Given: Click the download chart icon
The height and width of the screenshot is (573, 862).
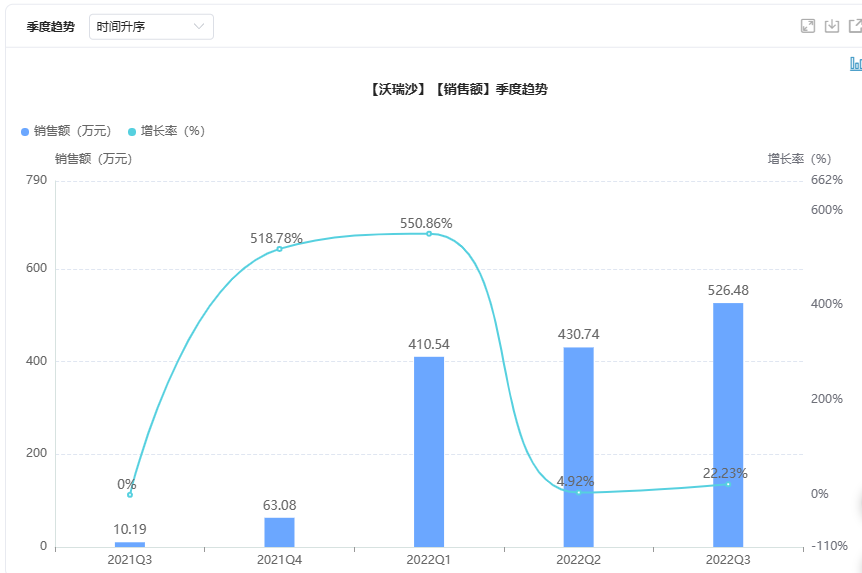Looking at the screenshot, I should (832, 26).
